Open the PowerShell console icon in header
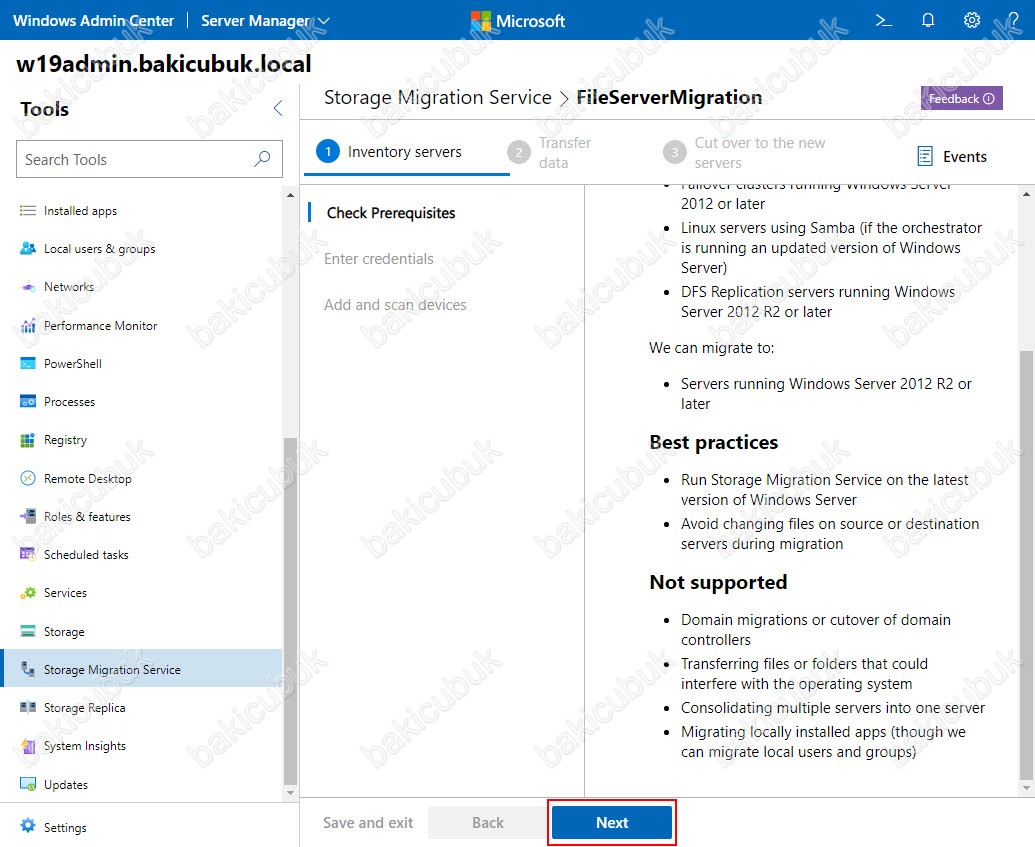 point(883,20)
